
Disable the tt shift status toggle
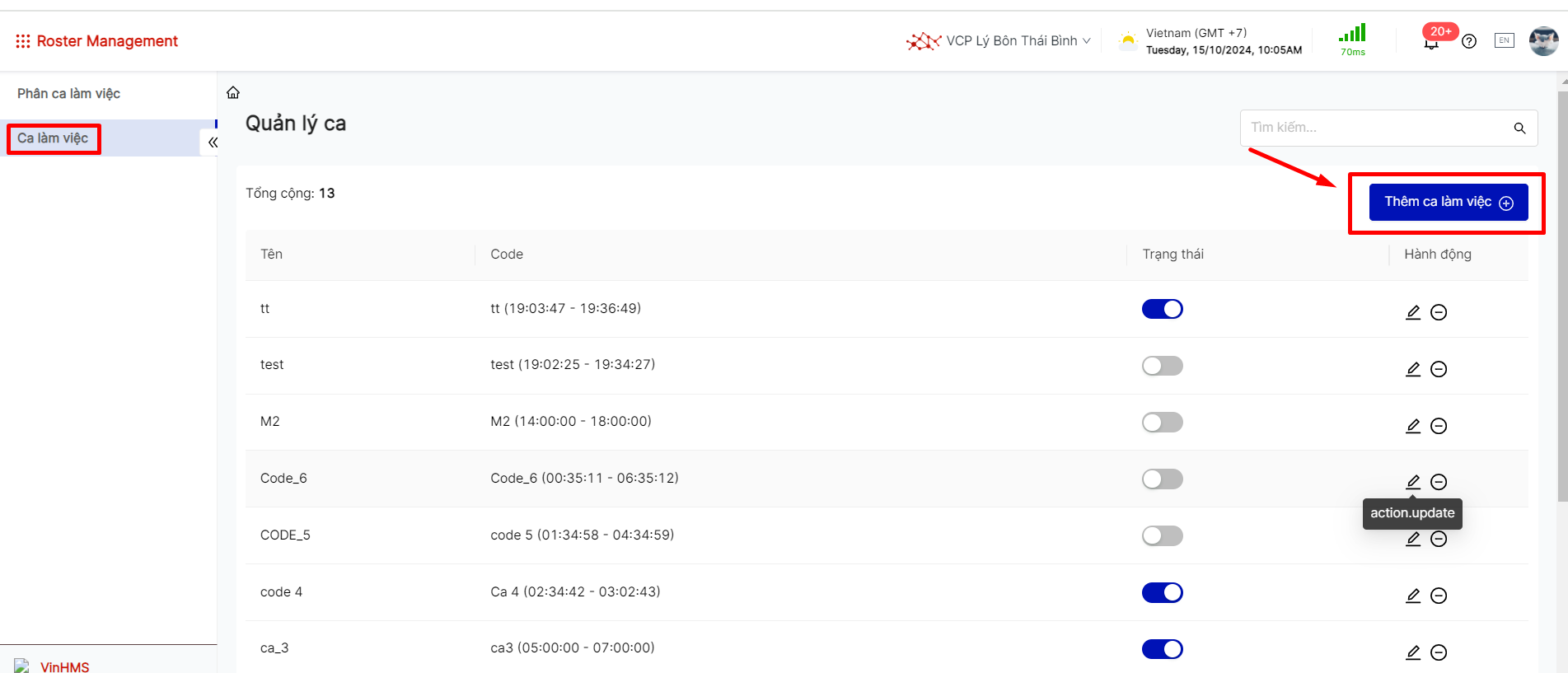[x=1162, y=309]
